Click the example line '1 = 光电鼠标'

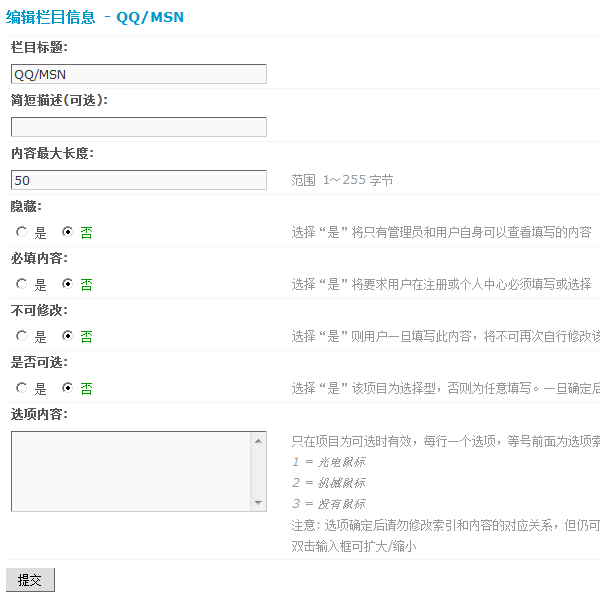coord(329,462)
